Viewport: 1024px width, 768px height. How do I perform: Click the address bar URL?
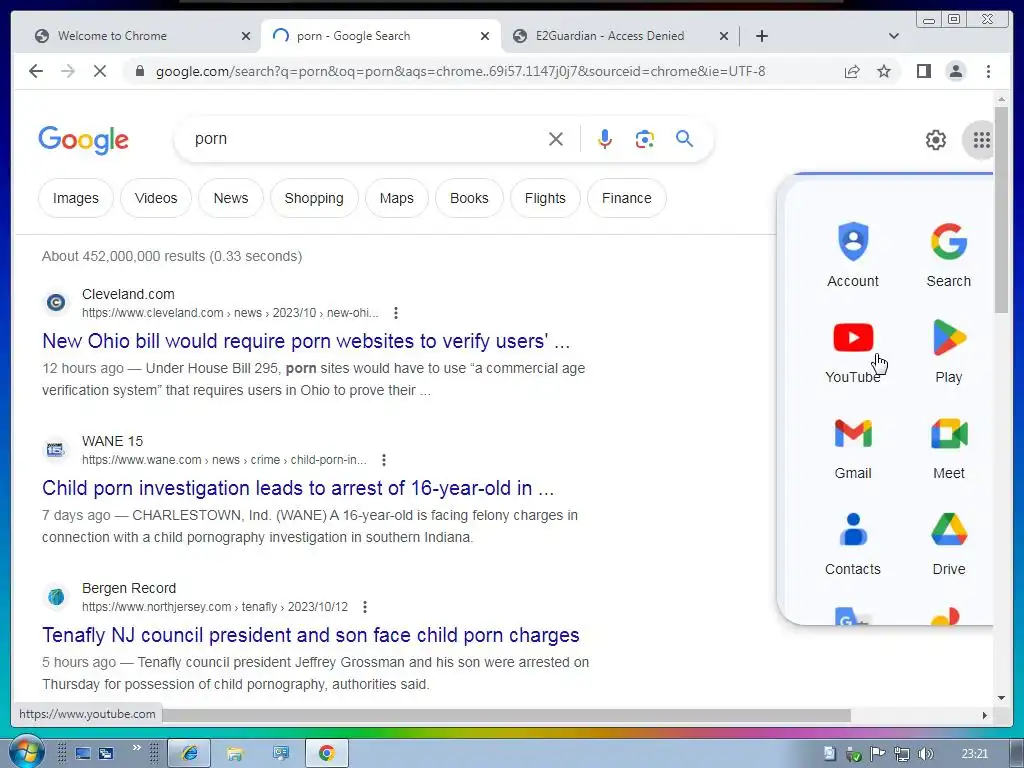pos(460,71)
